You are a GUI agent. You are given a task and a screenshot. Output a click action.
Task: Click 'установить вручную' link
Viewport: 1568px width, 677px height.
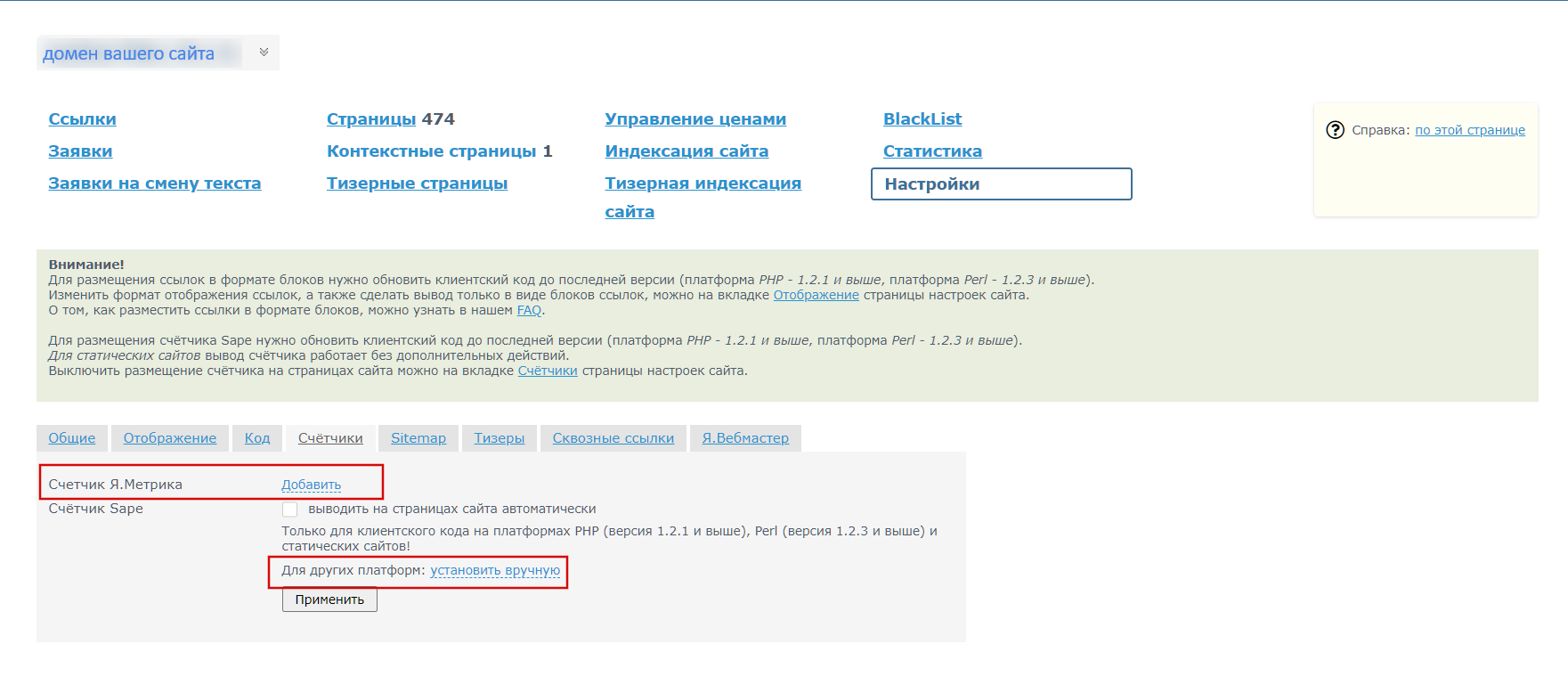495,570
